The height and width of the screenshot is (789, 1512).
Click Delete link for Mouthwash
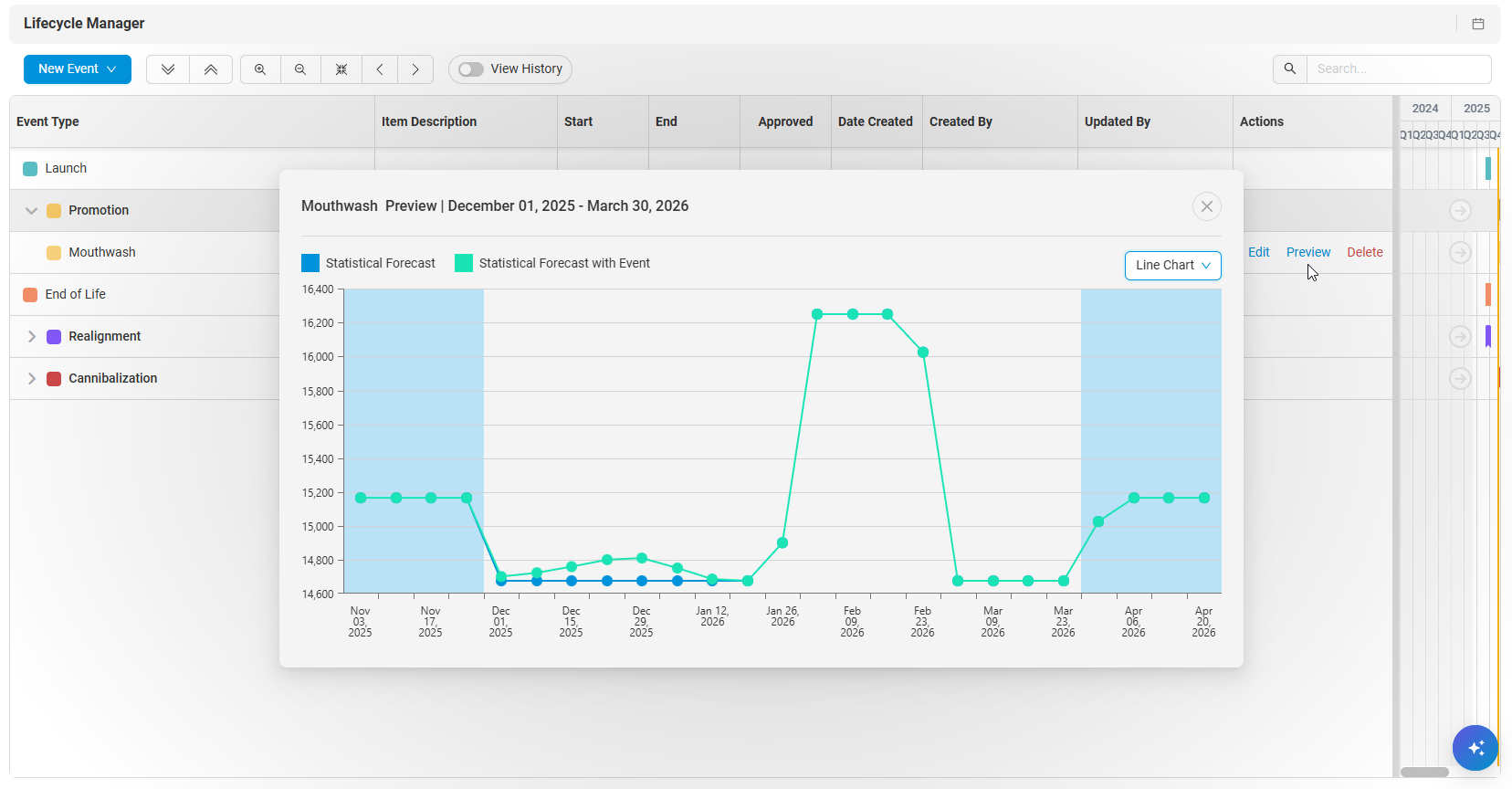click(1364, 252)
